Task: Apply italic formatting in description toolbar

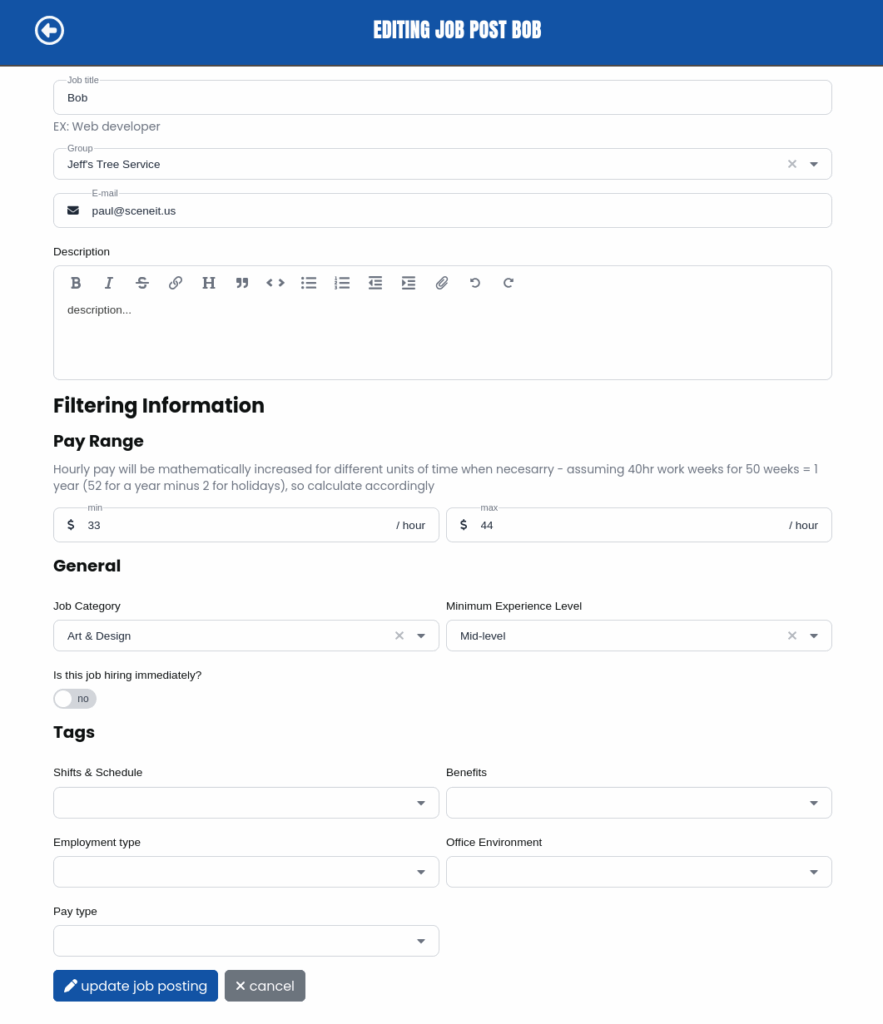Action: [109, 283]
